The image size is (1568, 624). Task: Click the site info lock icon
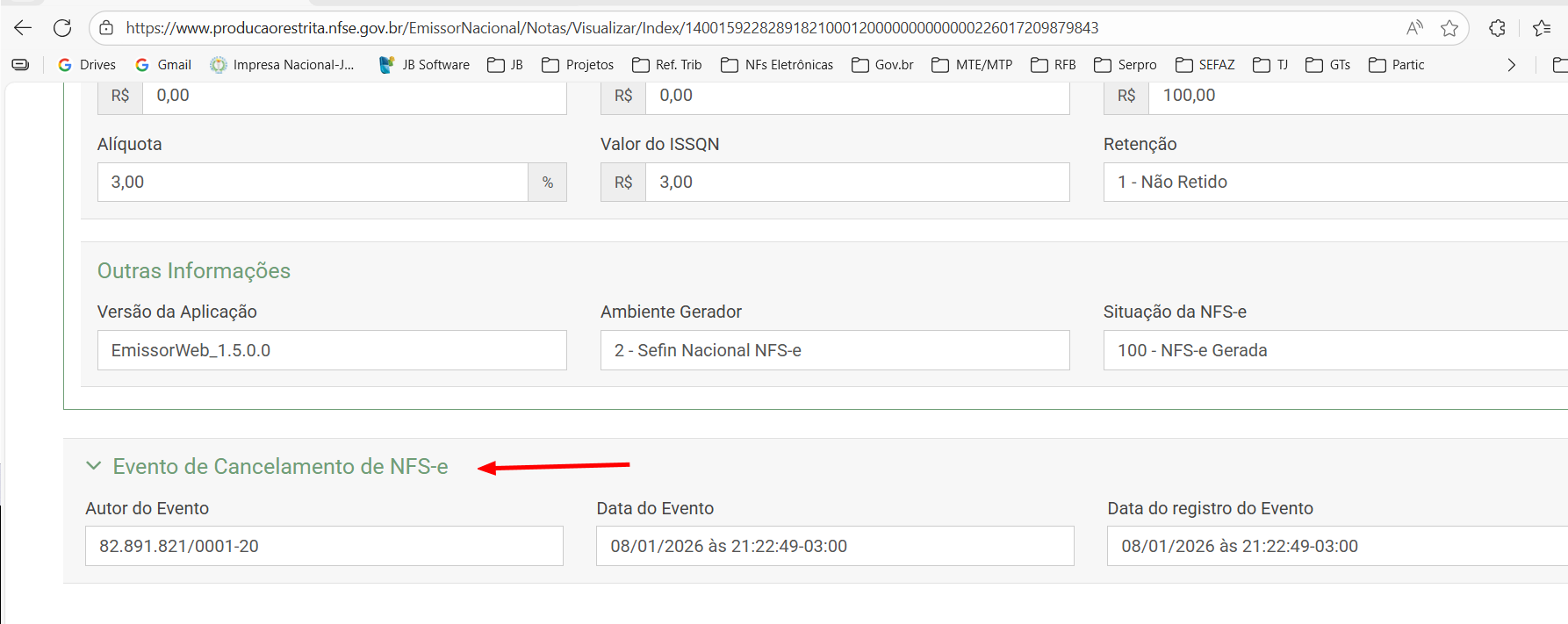(x=106, y=28)
